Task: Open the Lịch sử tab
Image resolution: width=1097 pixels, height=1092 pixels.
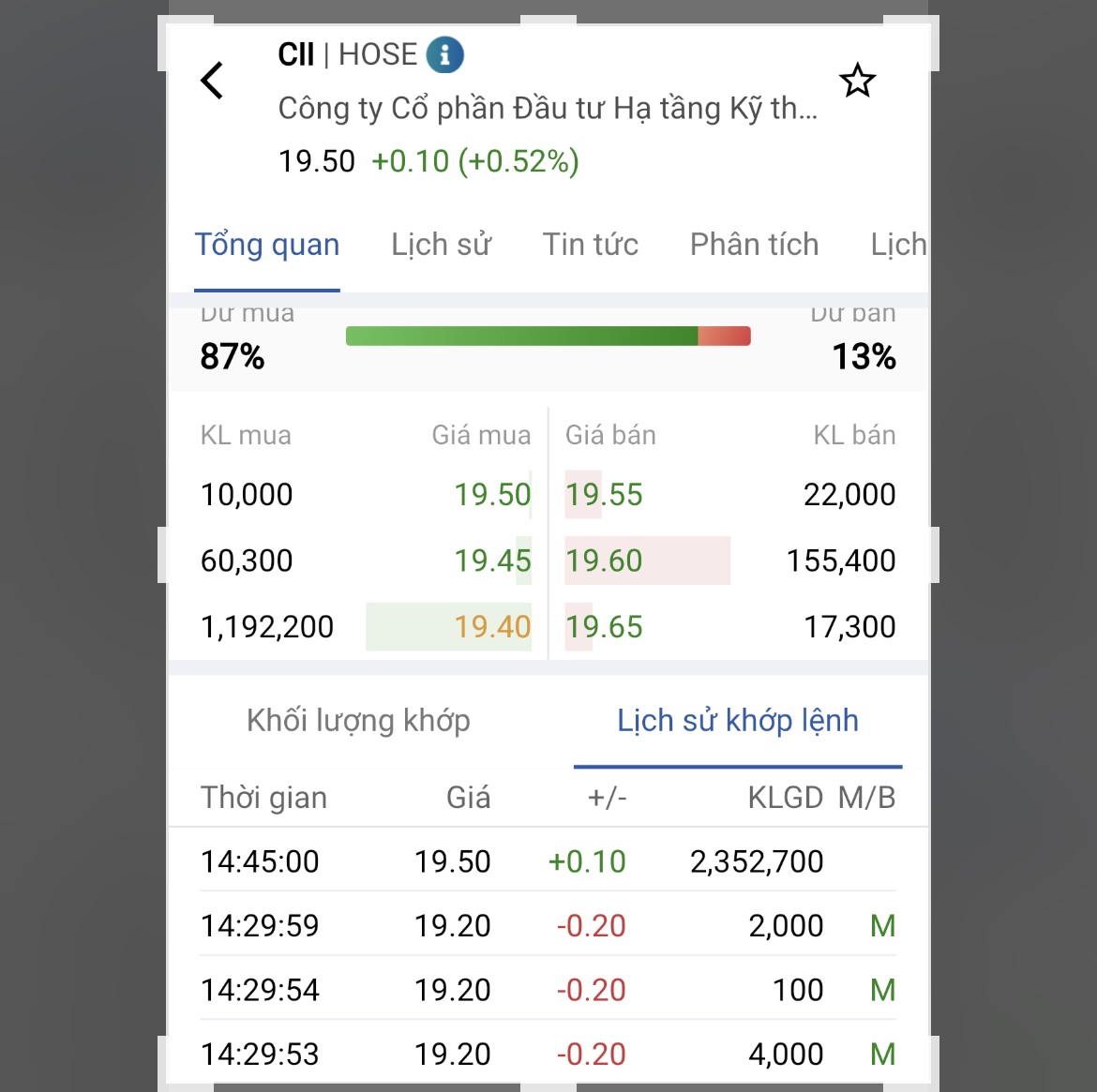Action: click(441, 245)
